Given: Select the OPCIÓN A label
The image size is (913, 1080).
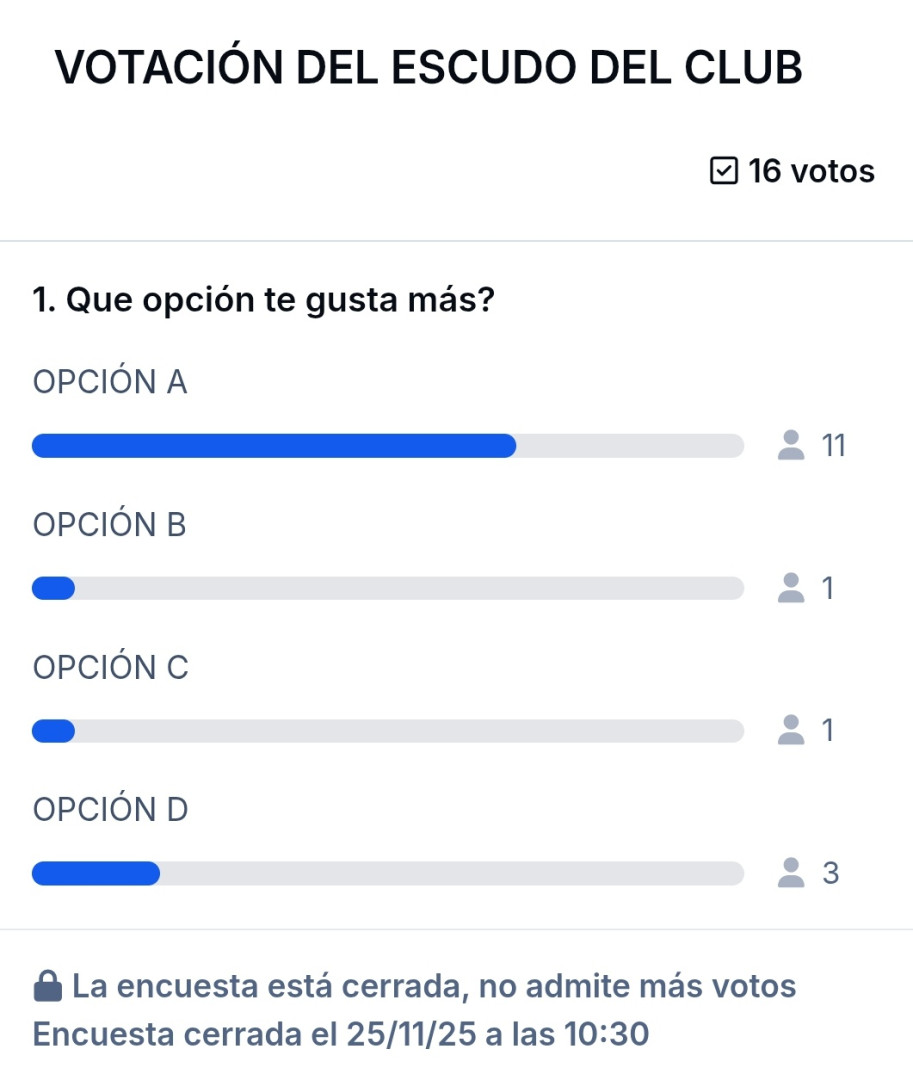Looking at the screenshot, I should (110, 382).
